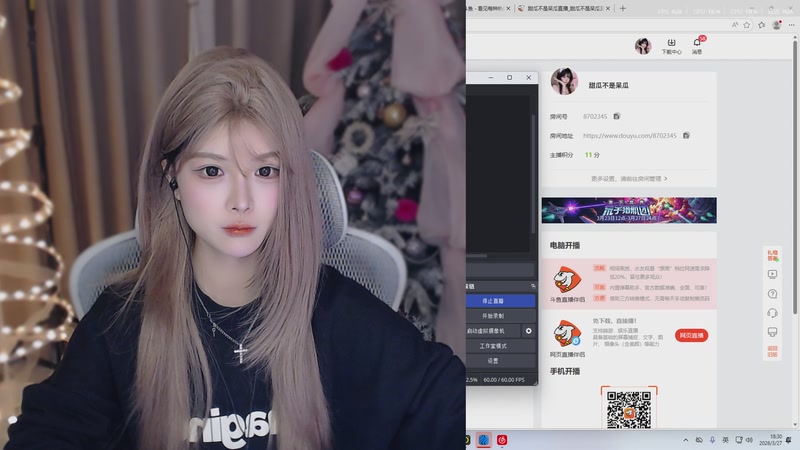Screen dimensions: 800x450
Task: Click 停止直播 in the OBS window
Action: point(501,301)
